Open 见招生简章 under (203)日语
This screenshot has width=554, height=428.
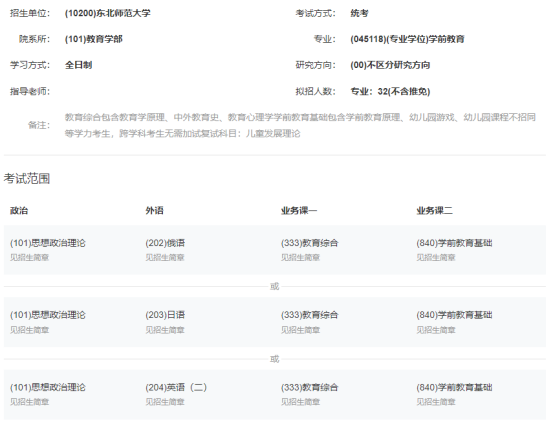click(x=165, y=330)
